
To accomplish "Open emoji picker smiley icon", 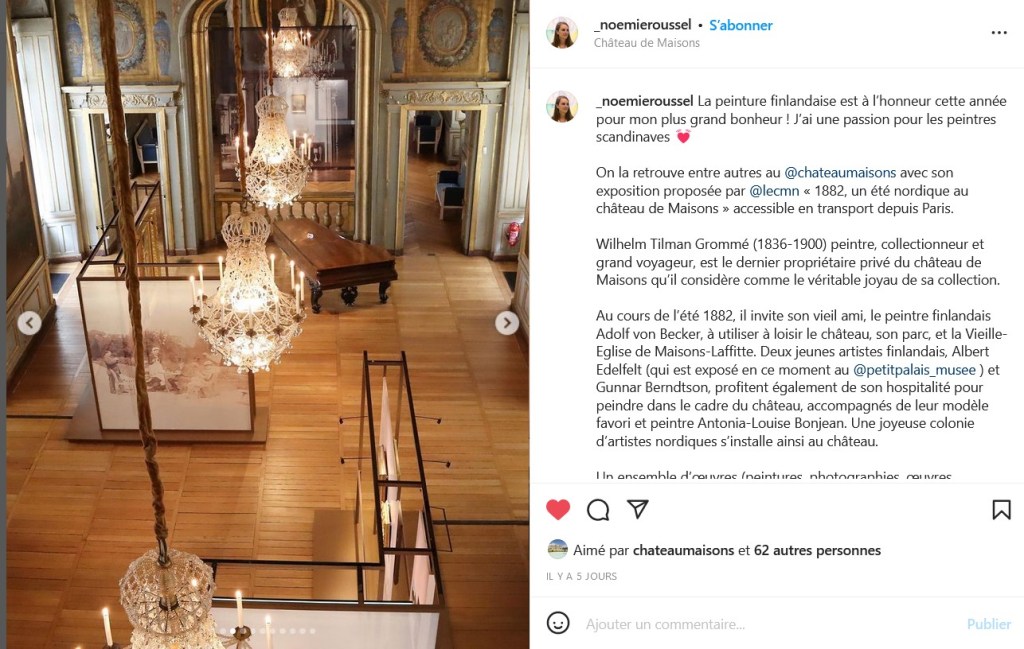I will click(558, 623).
